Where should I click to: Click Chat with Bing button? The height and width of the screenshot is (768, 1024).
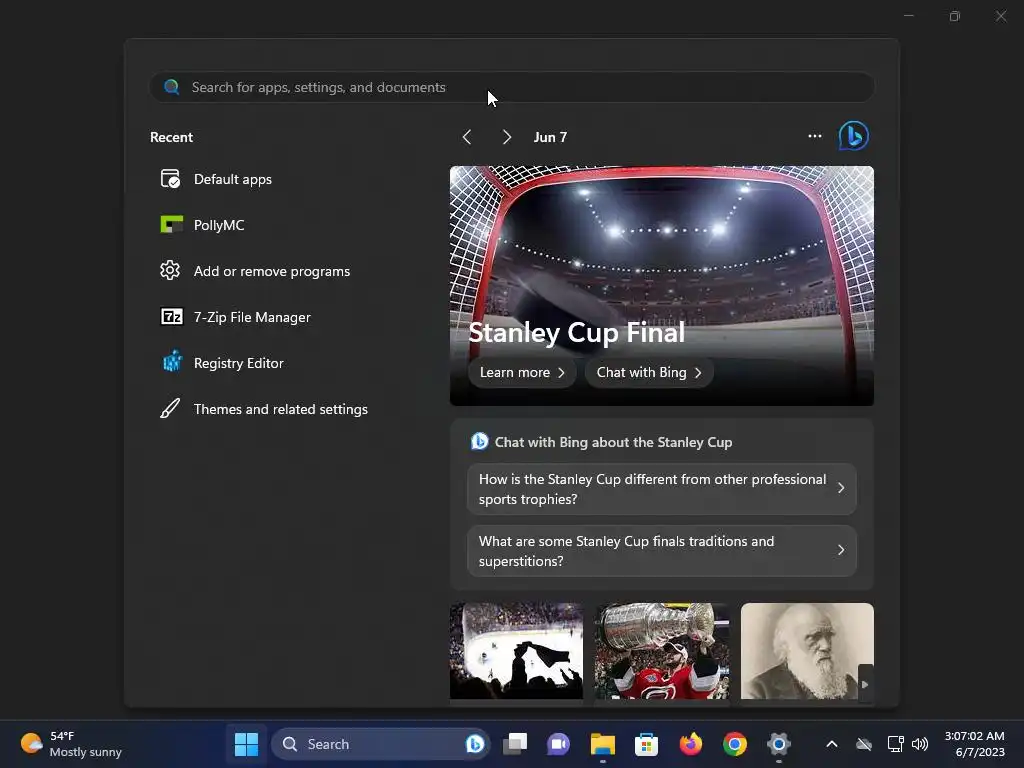tap(648, 372)
